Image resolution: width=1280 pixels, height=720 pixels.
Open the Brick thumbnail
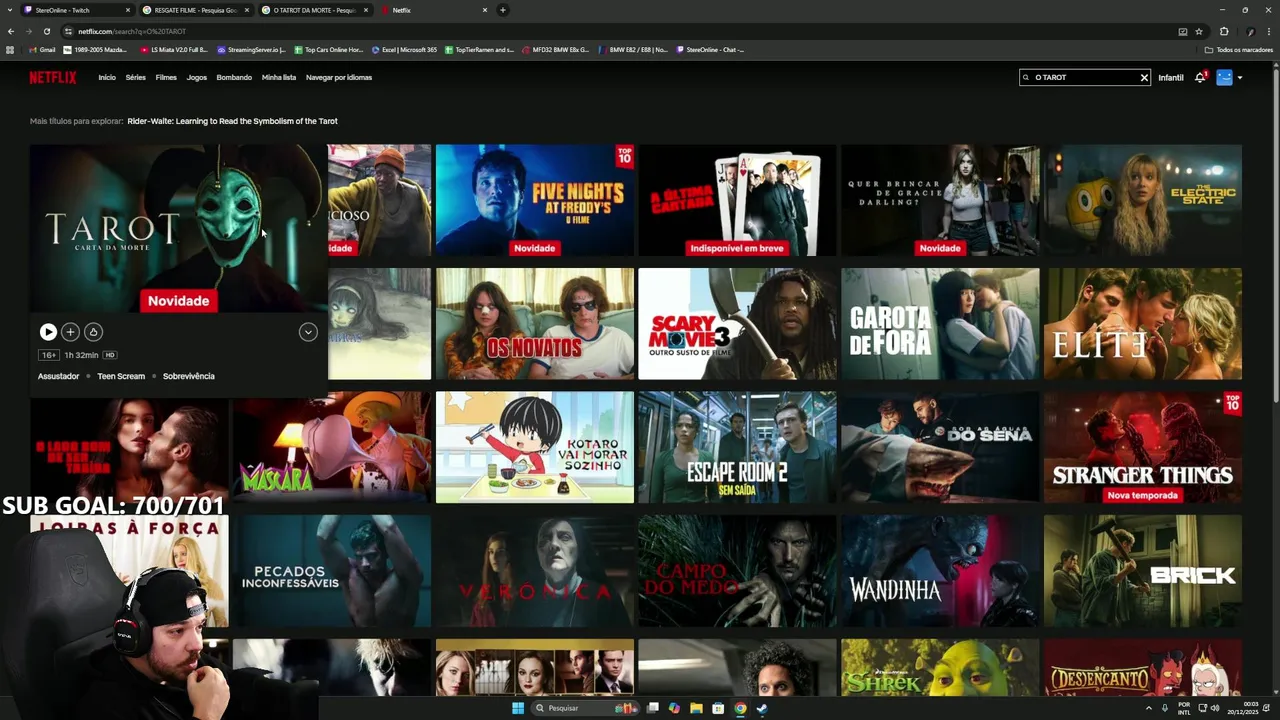click(x=1143, y=571)
